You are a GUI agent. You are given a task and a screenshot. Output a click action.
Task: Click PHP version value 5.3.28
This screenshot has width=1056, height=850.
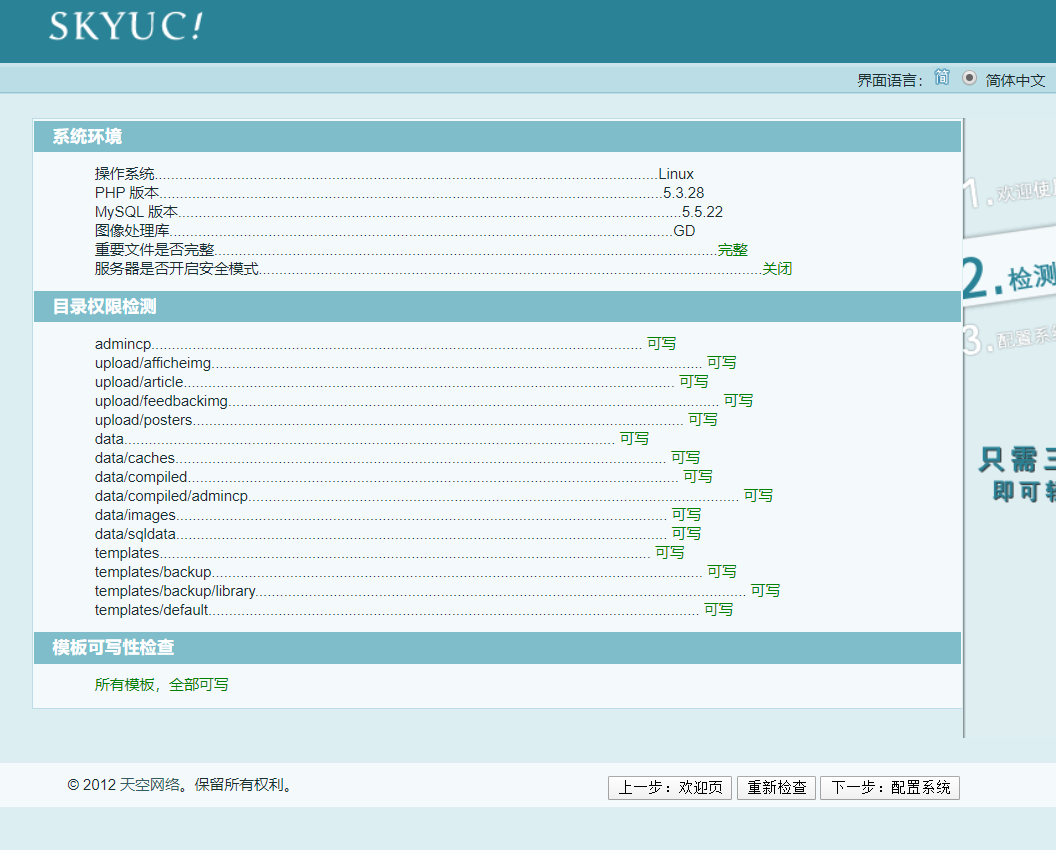(684, 193)
